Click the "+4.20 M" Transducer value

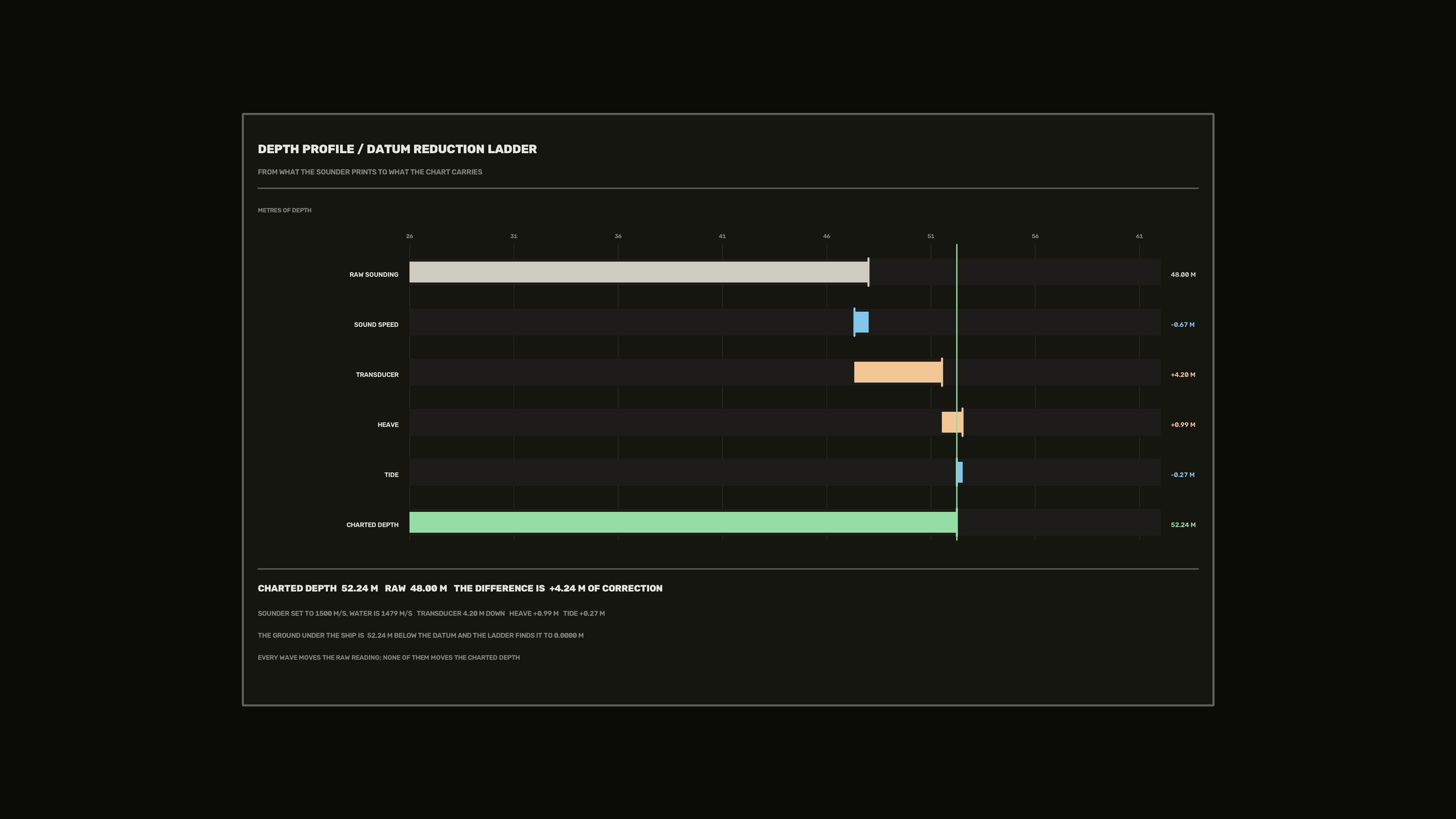point(1183,375)
